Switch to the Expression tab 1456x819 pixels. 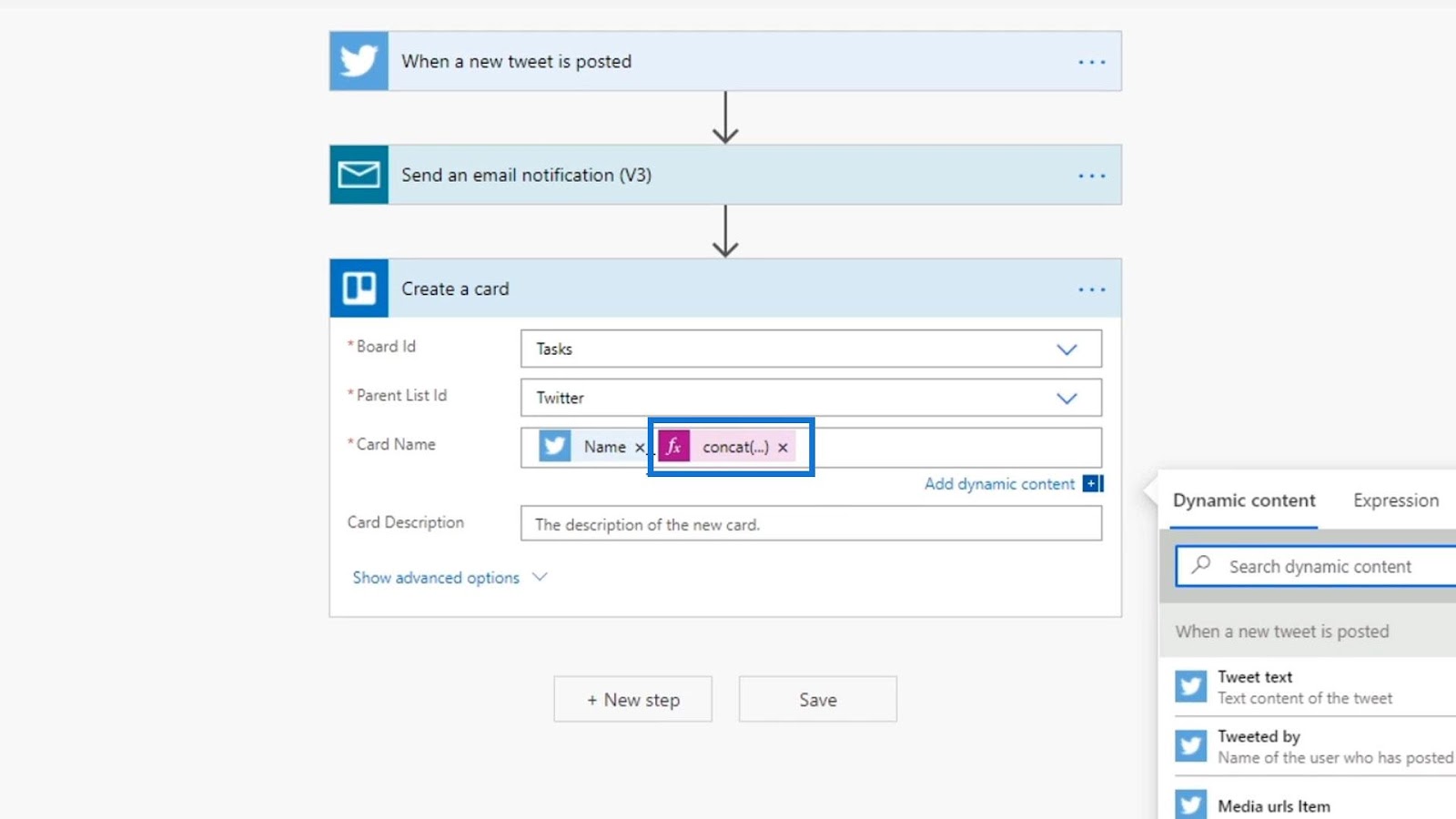(1396, 500)
